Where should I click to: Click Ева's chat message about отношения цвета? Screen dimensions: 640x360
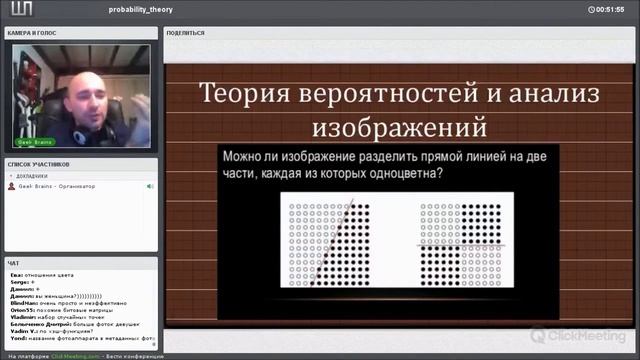[42, 275]
